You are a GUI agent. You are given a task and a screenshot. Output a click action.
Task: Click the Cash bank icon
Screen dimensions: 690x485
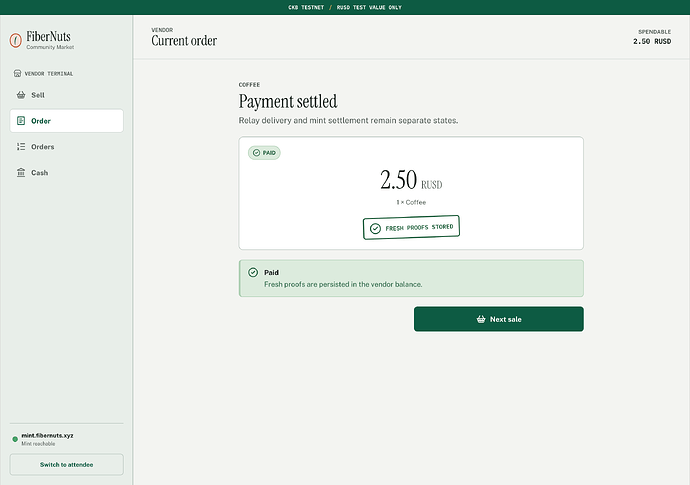21,173
